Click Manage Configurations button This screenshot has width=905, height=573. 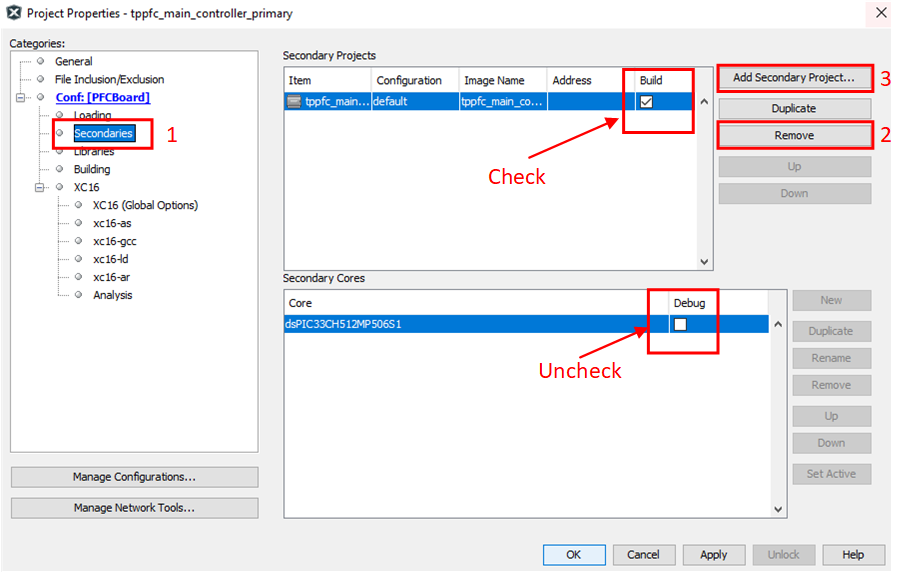[134, 477]
